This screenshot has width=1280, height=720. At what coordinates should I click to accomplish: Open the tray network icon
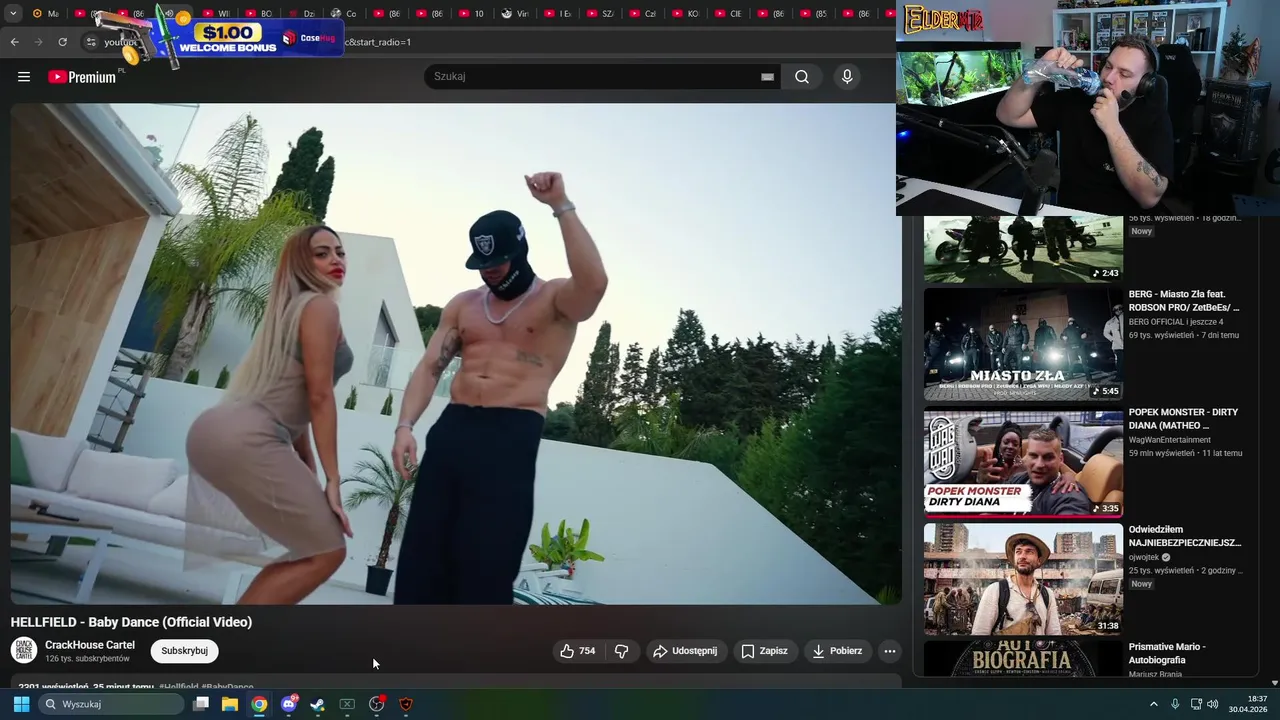click(x=1196, y=704)
